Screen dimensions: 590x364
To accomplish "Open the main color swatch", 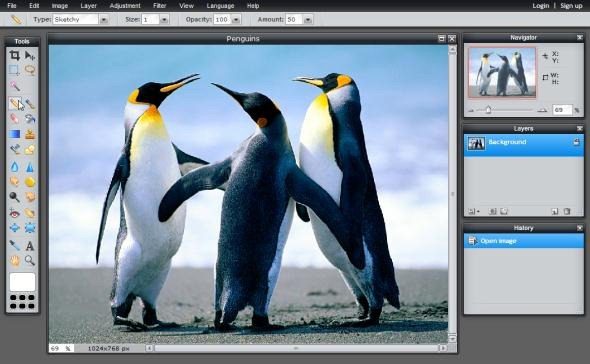I will [22, 282].
